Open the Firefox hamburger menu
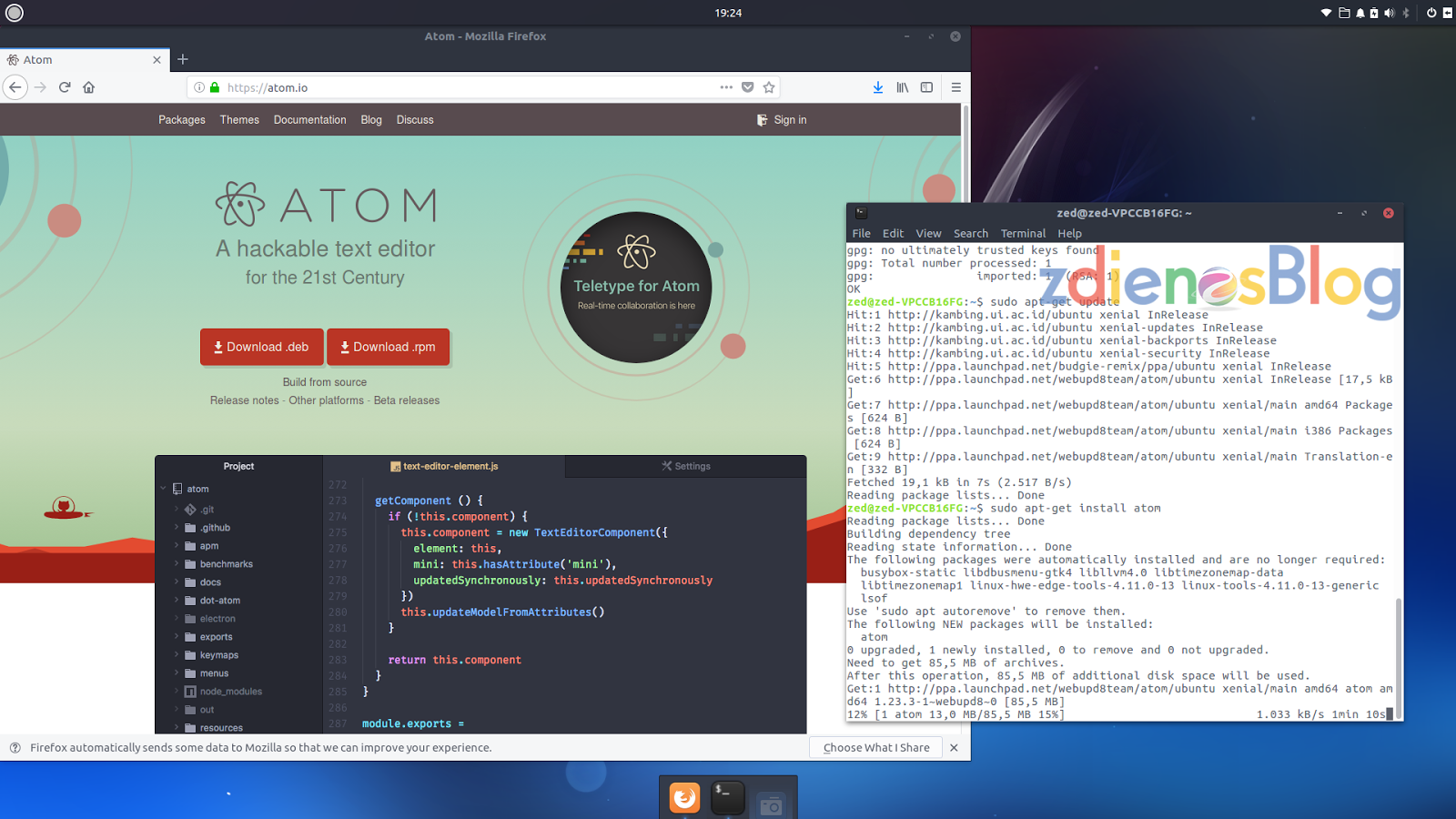This screenshot has height=819, width=1456. click(956, 87)
